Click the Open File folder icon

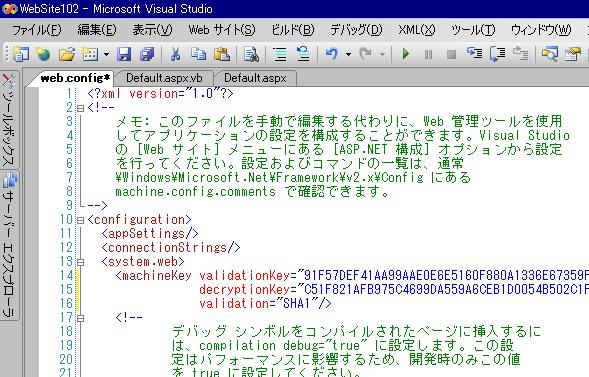pos(67,54)
